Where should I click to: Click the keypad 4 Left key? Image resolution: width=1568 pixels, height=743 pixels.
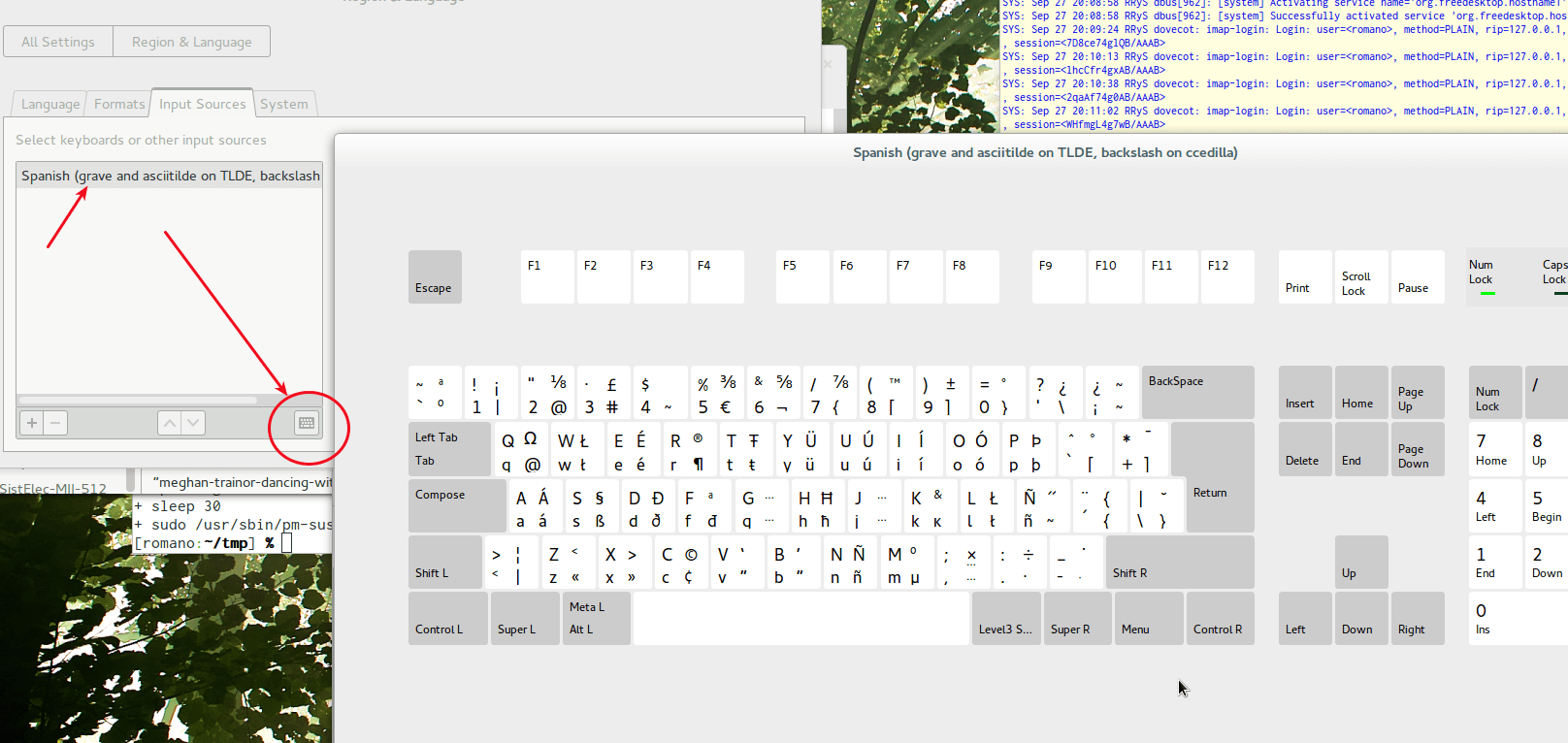[1495, 505]
